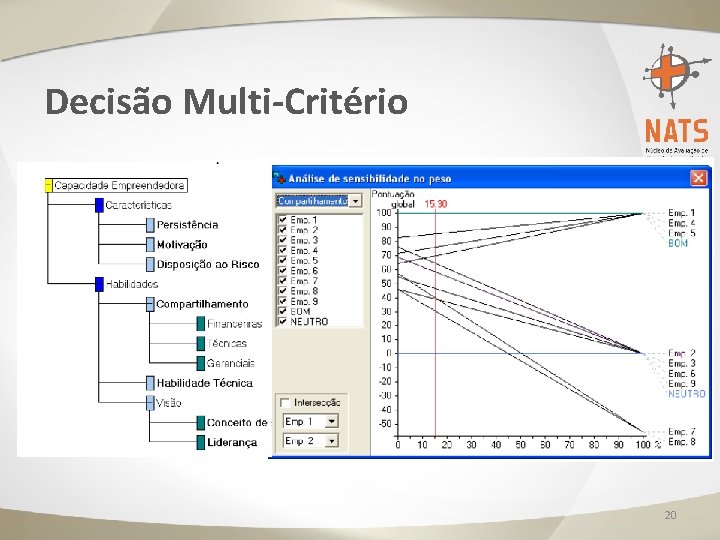Image resolution: width=720 pixels, height=540 pixels.
Task: Select the Gerenciais tree label
Action: [x=231, y=363]
